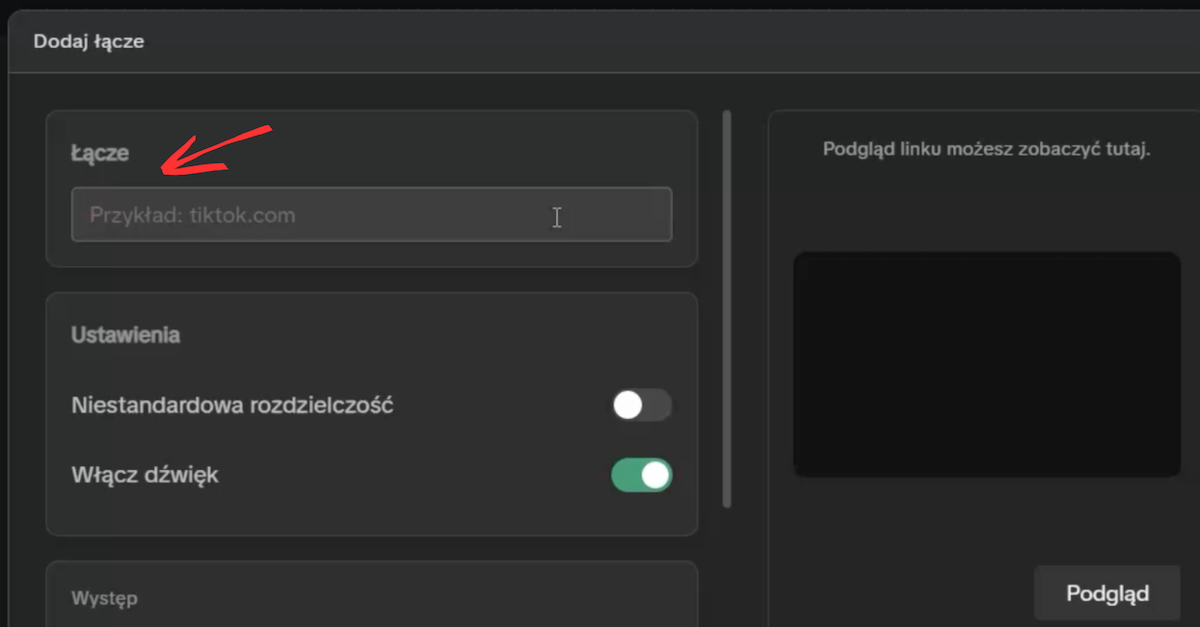Click the Włącz dźwięk label text
The height and width of the screenshot is (627, 1200).
coord(145,475)
